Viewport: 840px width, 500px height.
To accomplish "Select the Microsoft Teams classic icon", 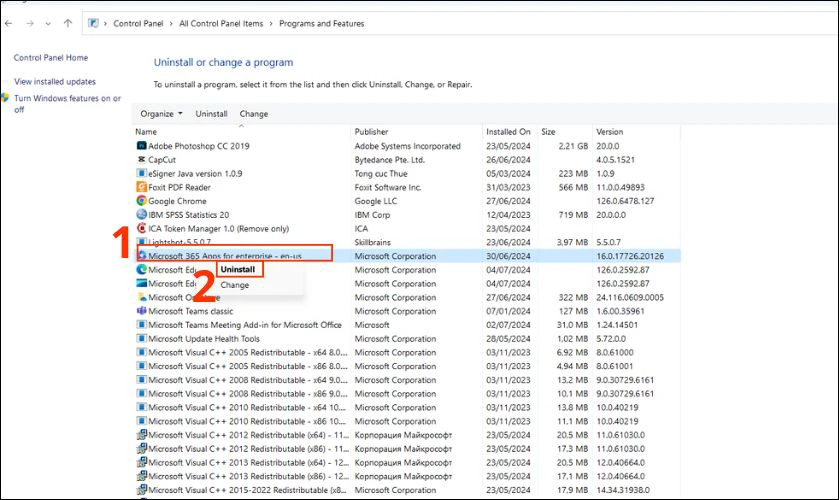I will 141,311.
